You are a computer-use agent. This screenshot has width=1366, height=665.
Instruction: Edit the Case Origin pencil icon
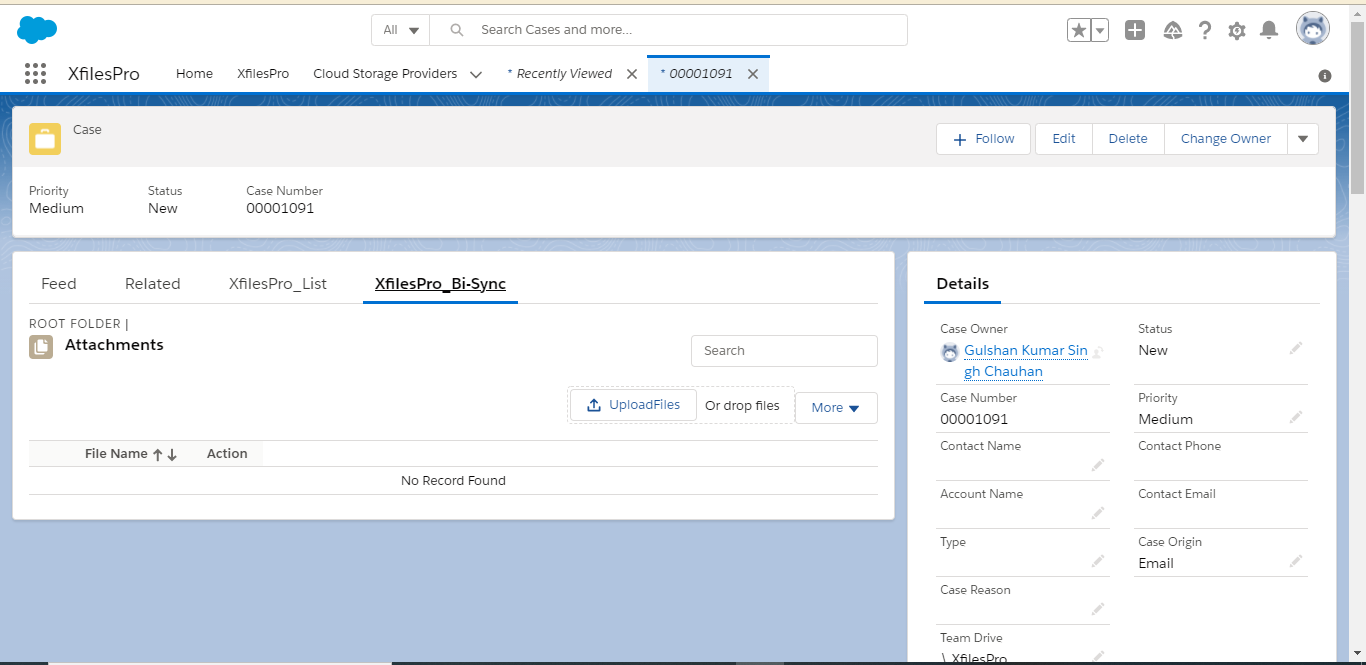click(x=1296, y=561)
